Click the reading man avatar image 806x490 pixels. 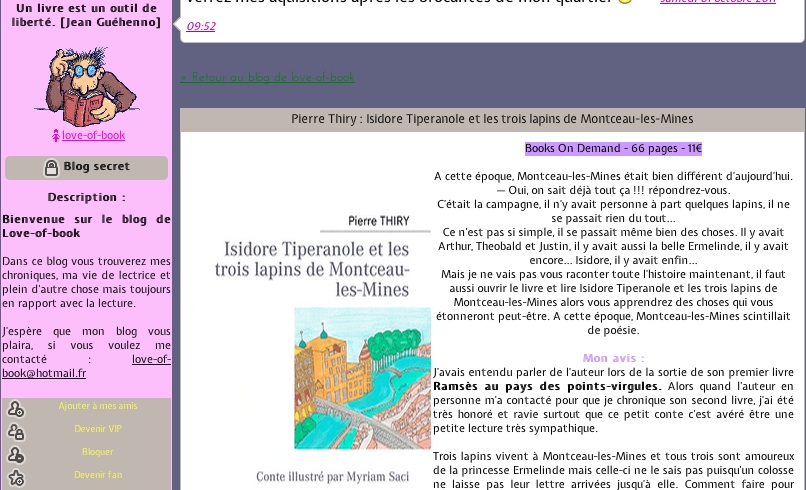click(87, 86)
